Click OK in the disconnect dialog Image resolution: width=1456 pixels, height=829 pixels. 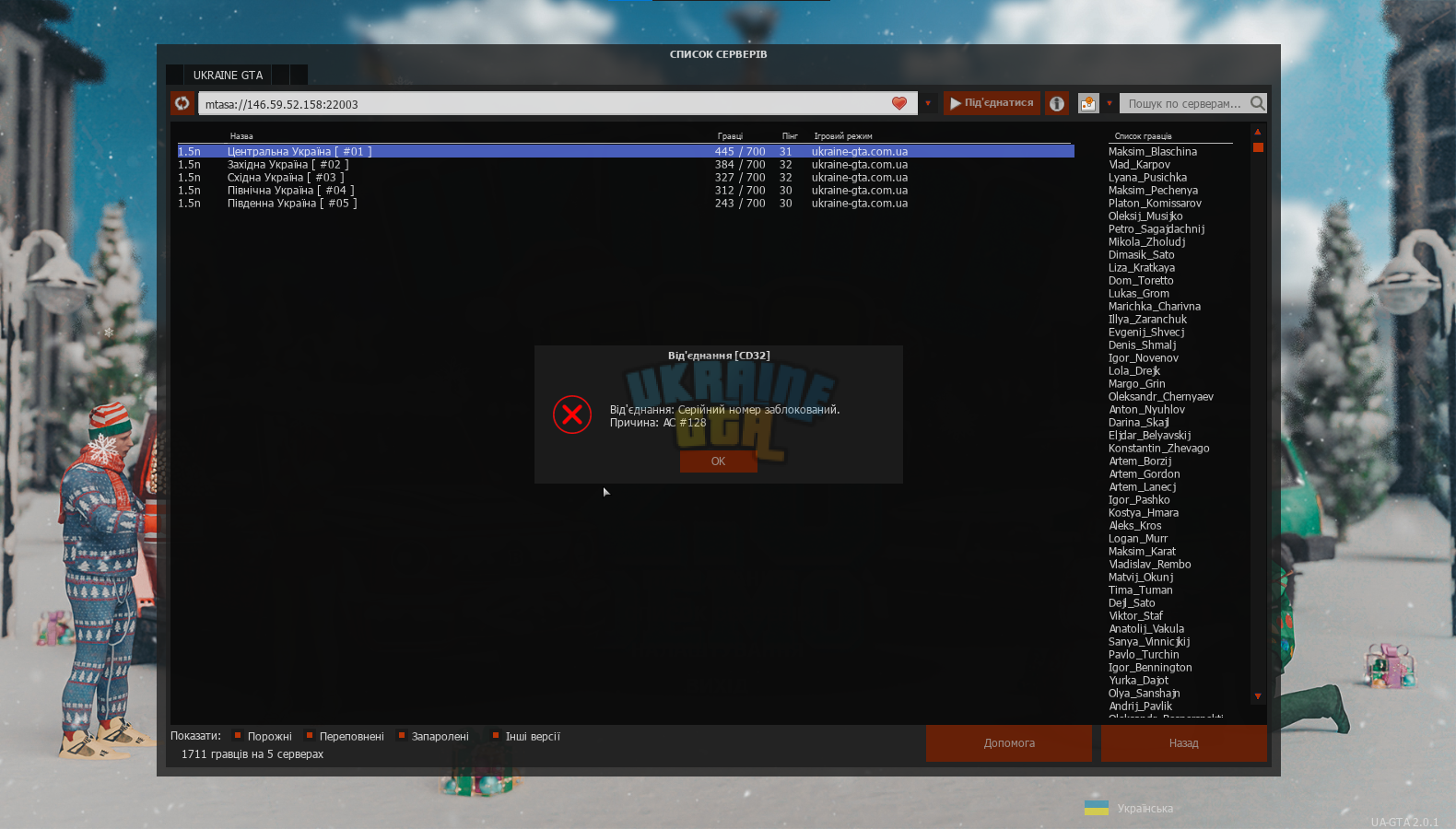click(718, 461)
